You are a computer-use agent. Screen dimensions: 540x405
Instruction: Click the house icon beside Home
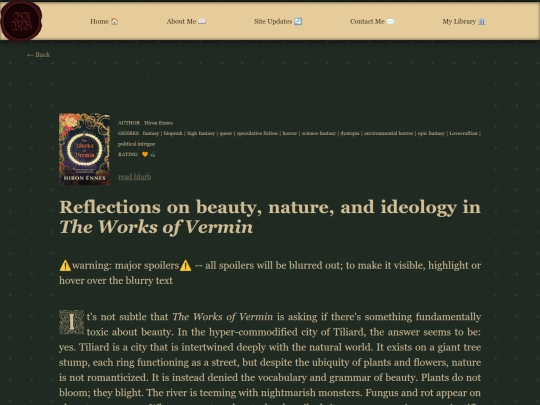[115, 21]
